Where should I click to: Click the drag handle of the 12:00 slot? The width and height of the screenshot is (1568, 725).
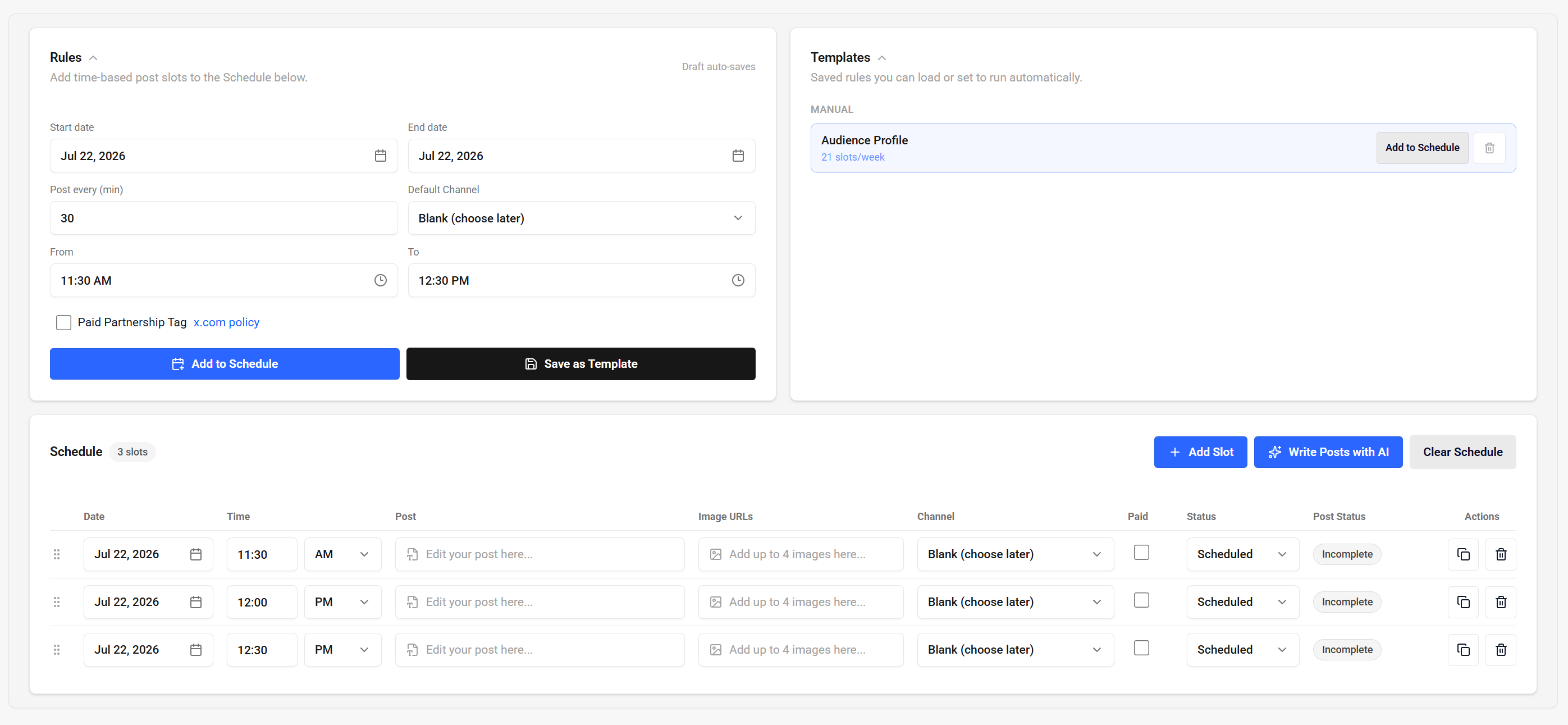tap(57, 602)
